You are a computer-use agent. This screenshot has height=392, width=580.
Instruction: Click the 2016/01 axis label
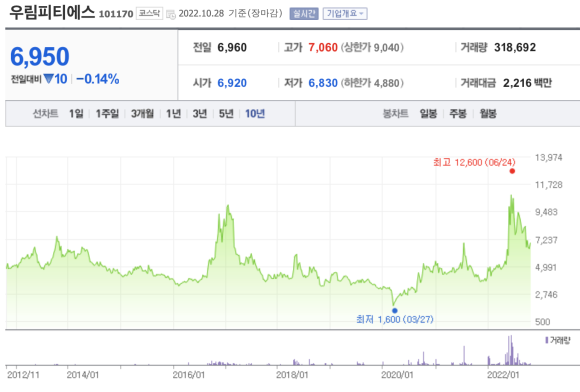click(189, 375)
